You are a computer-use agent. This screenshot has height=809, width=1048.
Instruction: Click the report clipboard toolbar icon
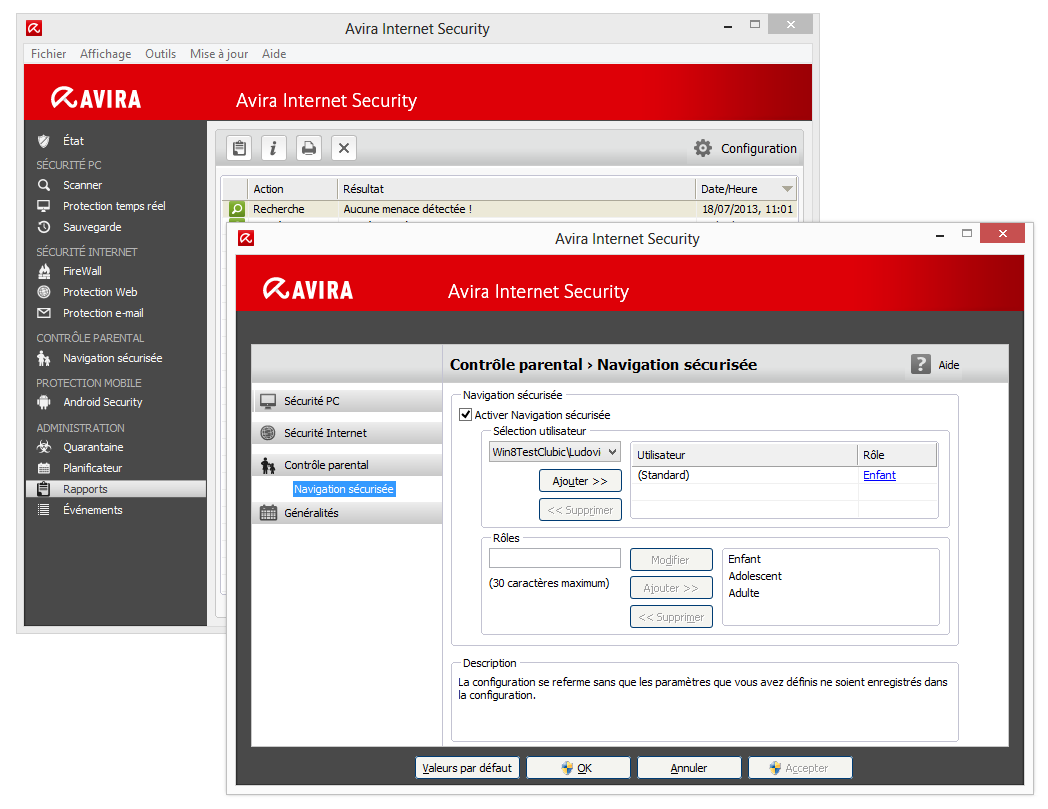[x=239, y=148]
